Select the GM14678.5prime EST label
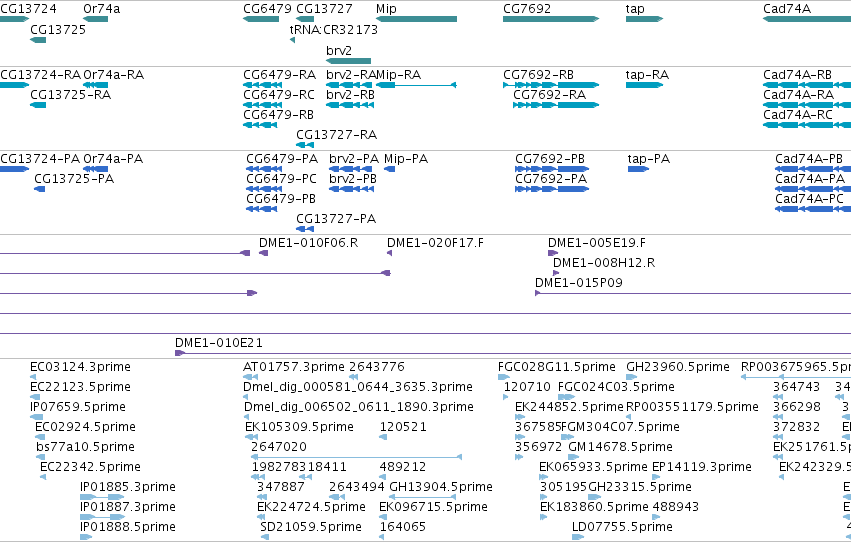The height and width of the screenshot is (542, 851). pos(620,447)
